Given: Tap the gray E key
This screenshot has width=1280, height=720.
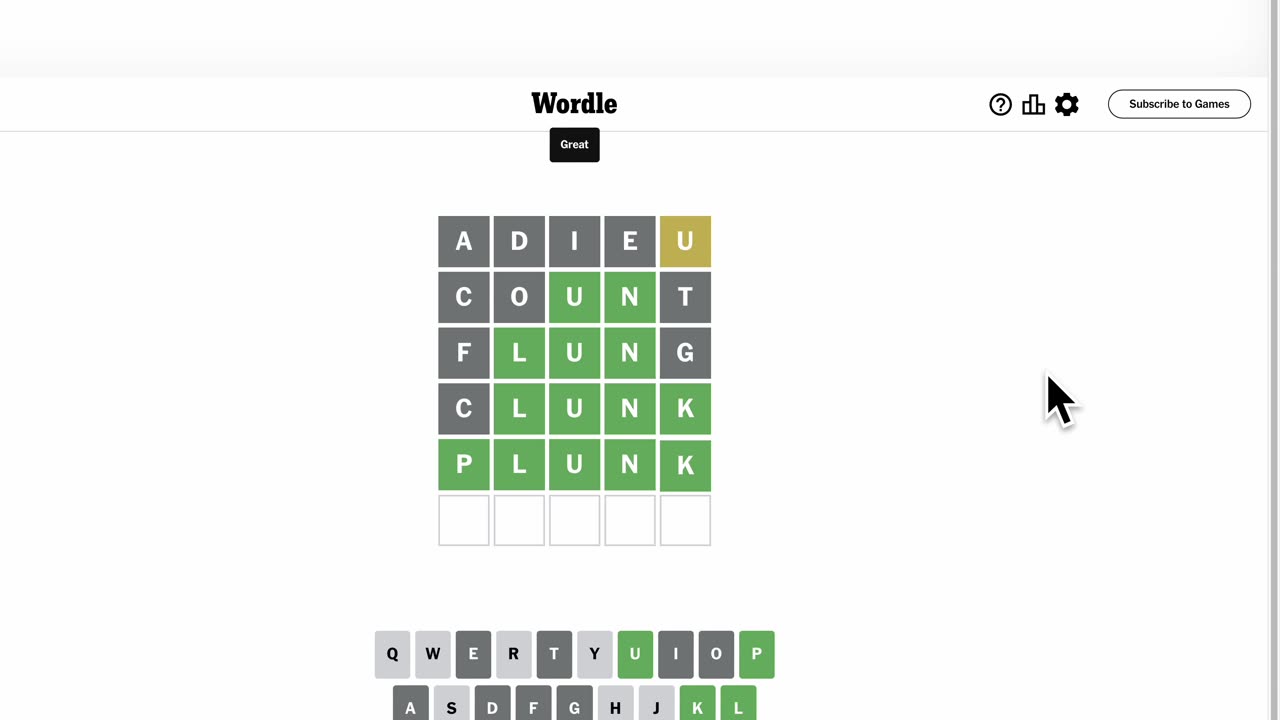Looking at the screenshot, I should (x=473, y=654).
